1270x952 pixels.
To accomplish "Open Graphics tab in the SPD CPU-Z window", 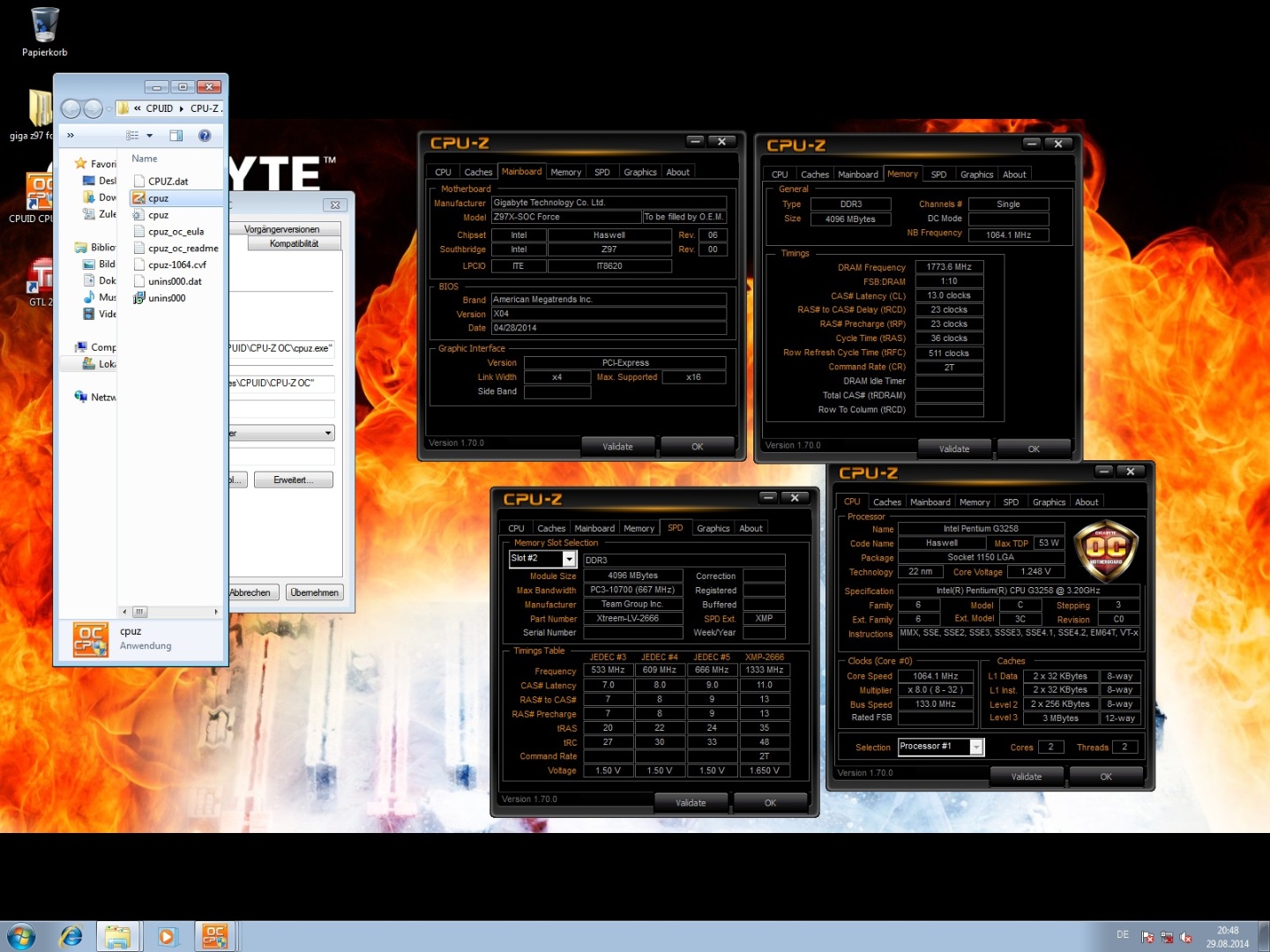I will tap(713, 528).
